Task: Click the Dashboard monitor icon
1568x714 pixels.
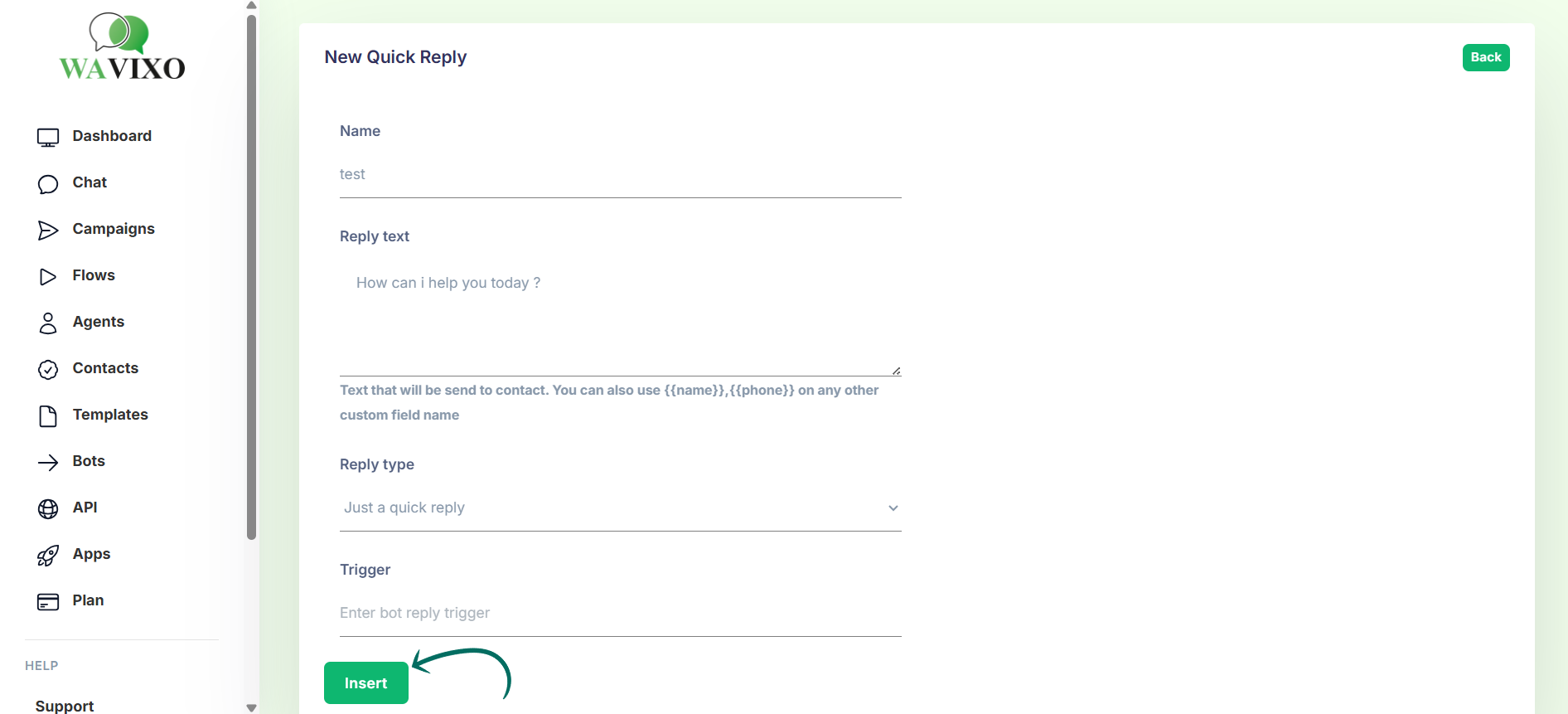Action: point(48,138)
